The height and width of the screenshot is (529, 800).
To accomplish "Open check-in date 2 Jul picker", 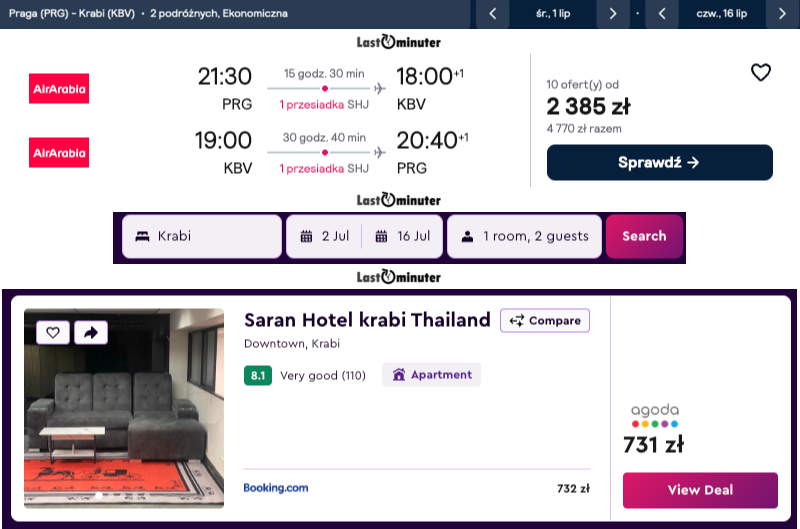I will (325, 236).
